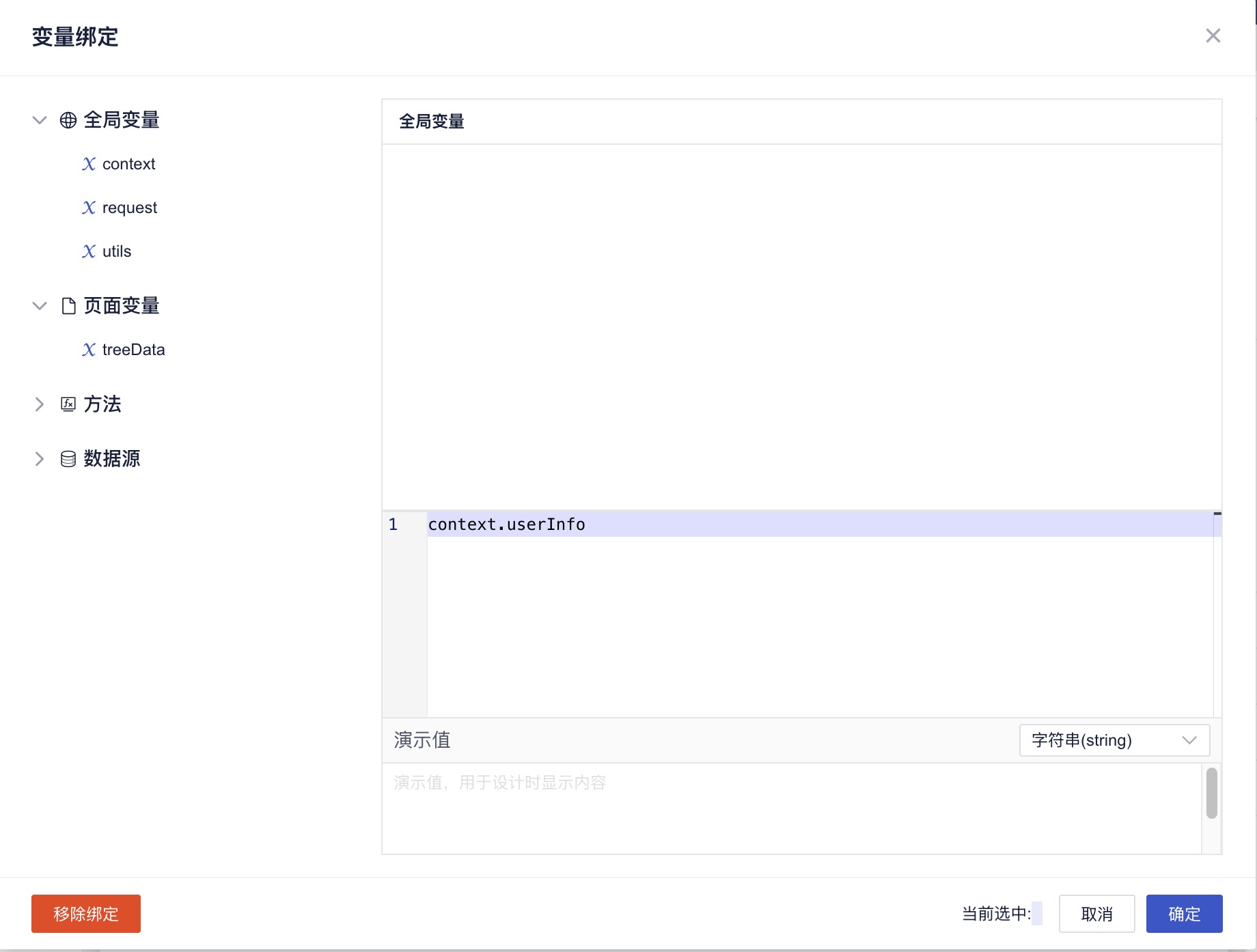This screenshot has height=952, width=1257.
Task: Select the treeData page variable
Action: pos(133,350)
